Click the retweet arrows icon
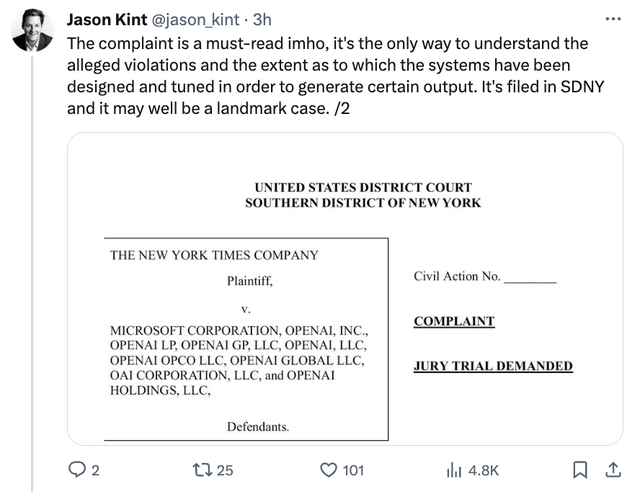This screenshot has width=640, height=492. pyautogui.click(x=195, y=469)
